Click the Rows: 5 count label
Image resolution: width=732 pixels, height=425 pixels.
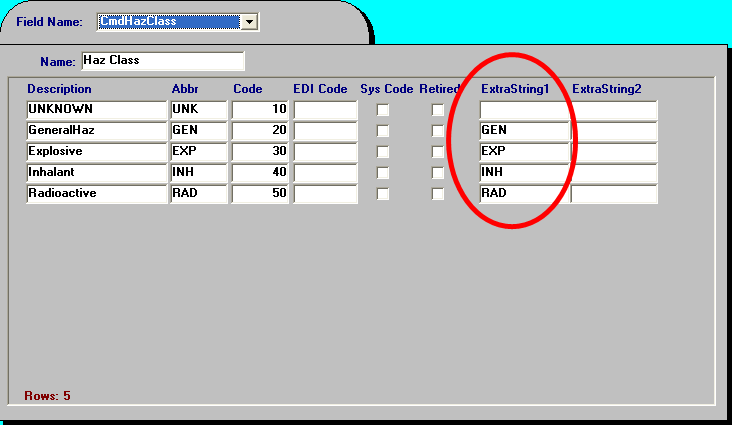(47, 396)
